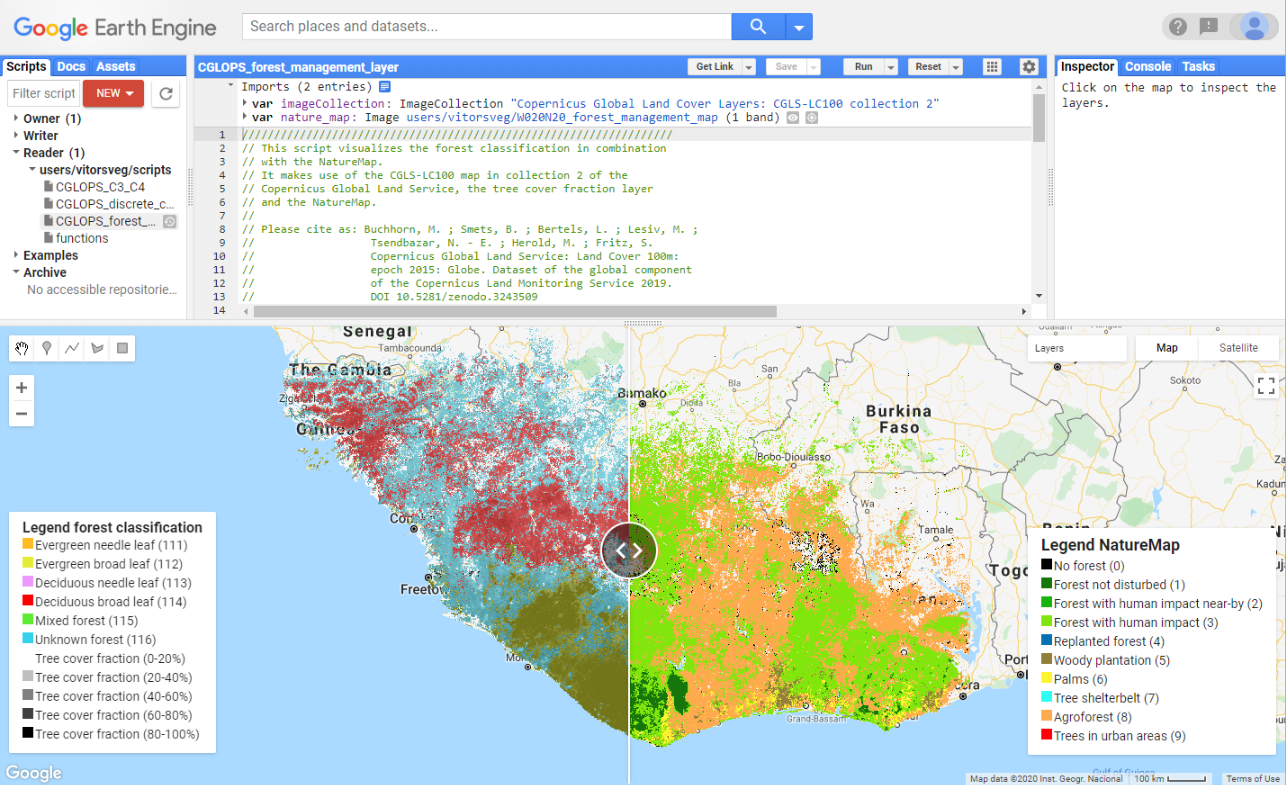
Task: Open the NEW dropdown menu
Action: pos(114,93)
